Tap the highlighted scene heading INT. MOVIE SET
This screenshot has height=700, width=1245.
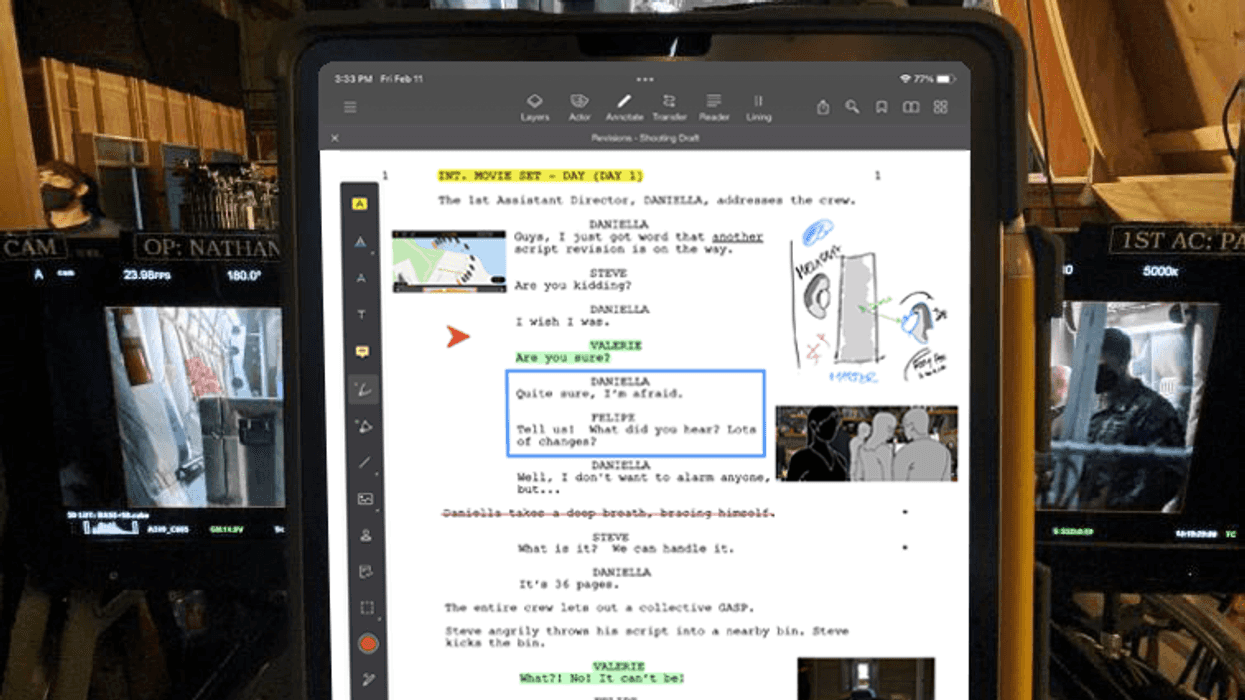540,176
